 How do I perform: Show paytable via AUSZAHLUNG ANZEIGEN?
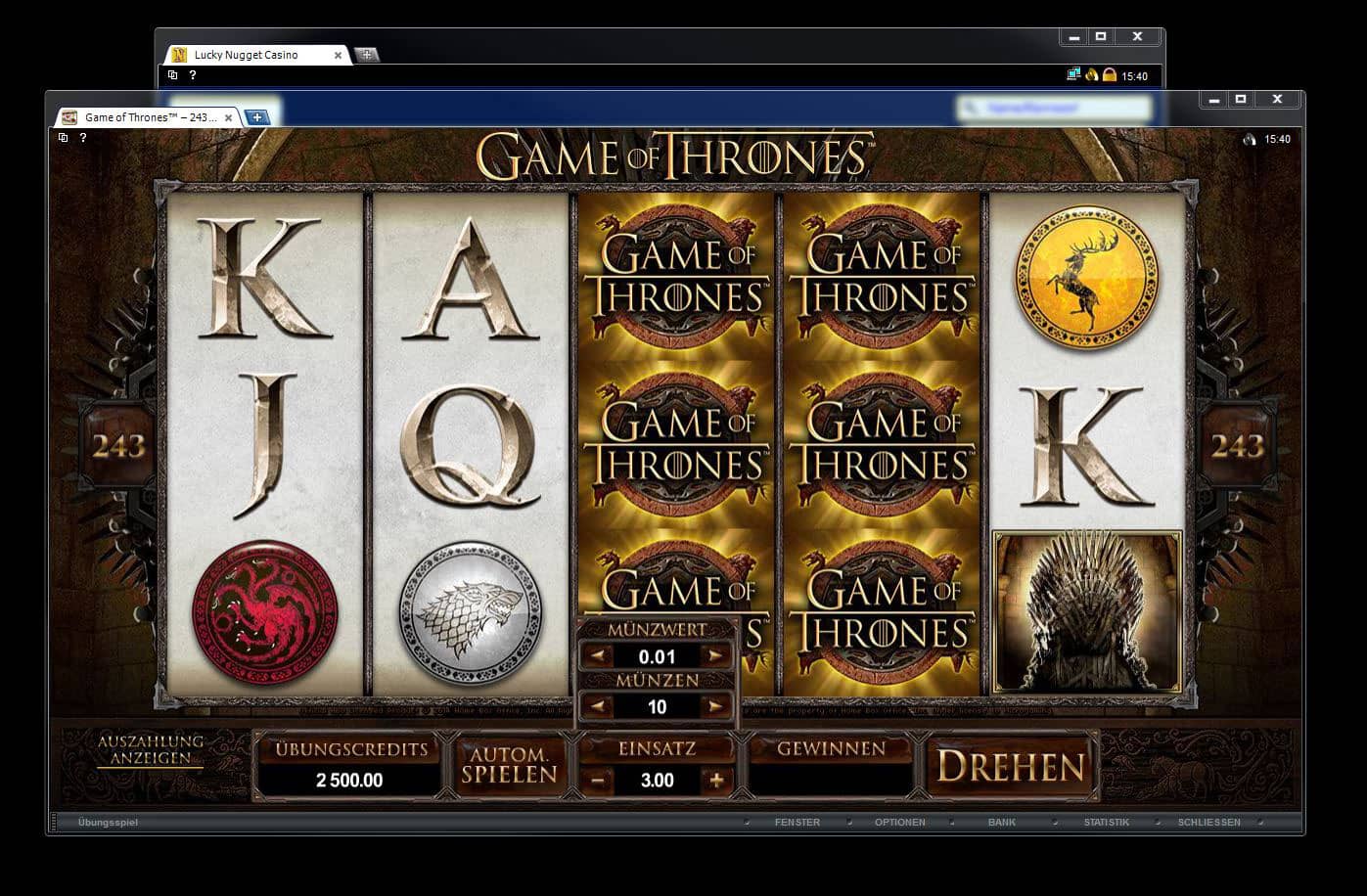(150, 750)
